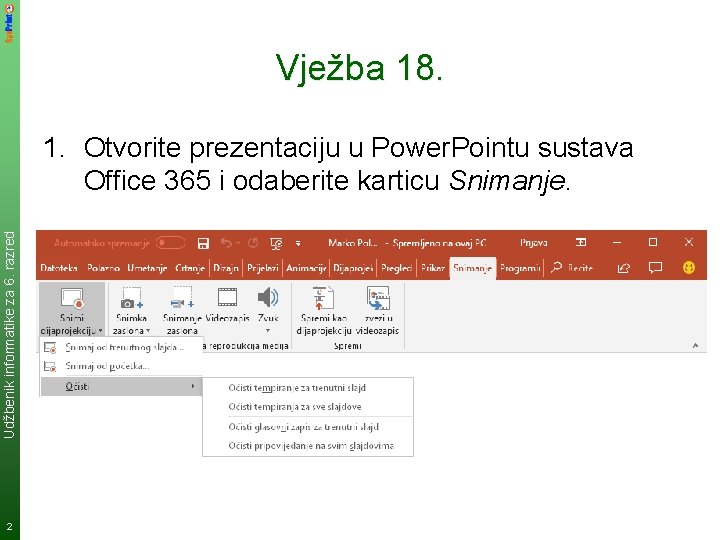Click the Save floppy disk icon

(x=203, y=243)
